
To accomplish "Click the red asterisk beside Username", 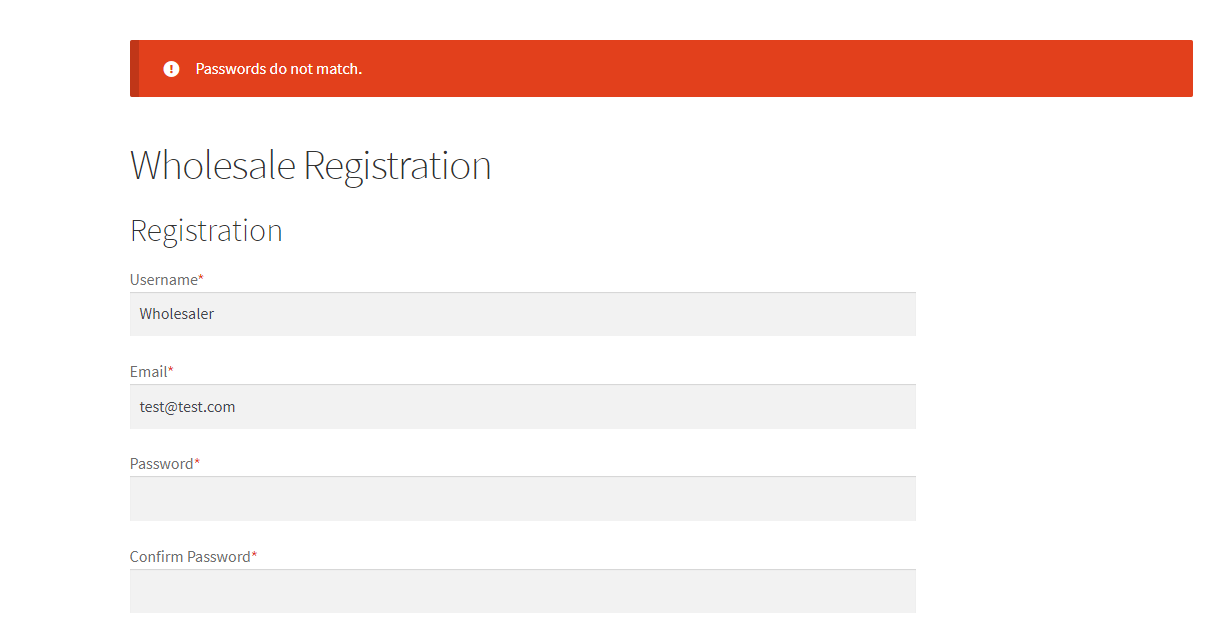I will pos(201,278).
